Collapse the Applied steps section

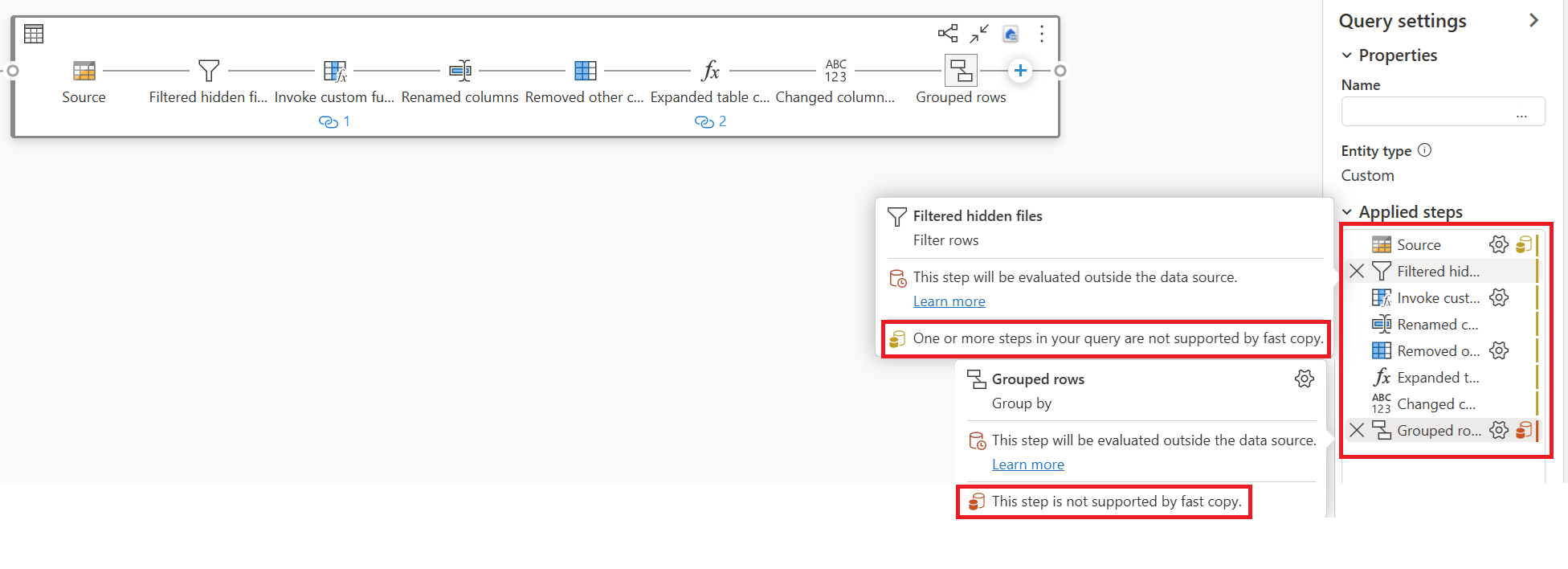tap(1347, 212)
